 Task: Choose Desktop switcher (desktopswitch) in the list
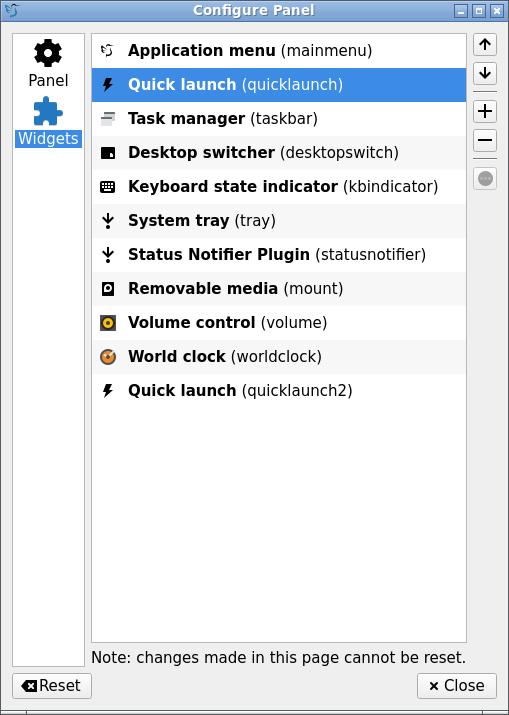tap(279, 153)
